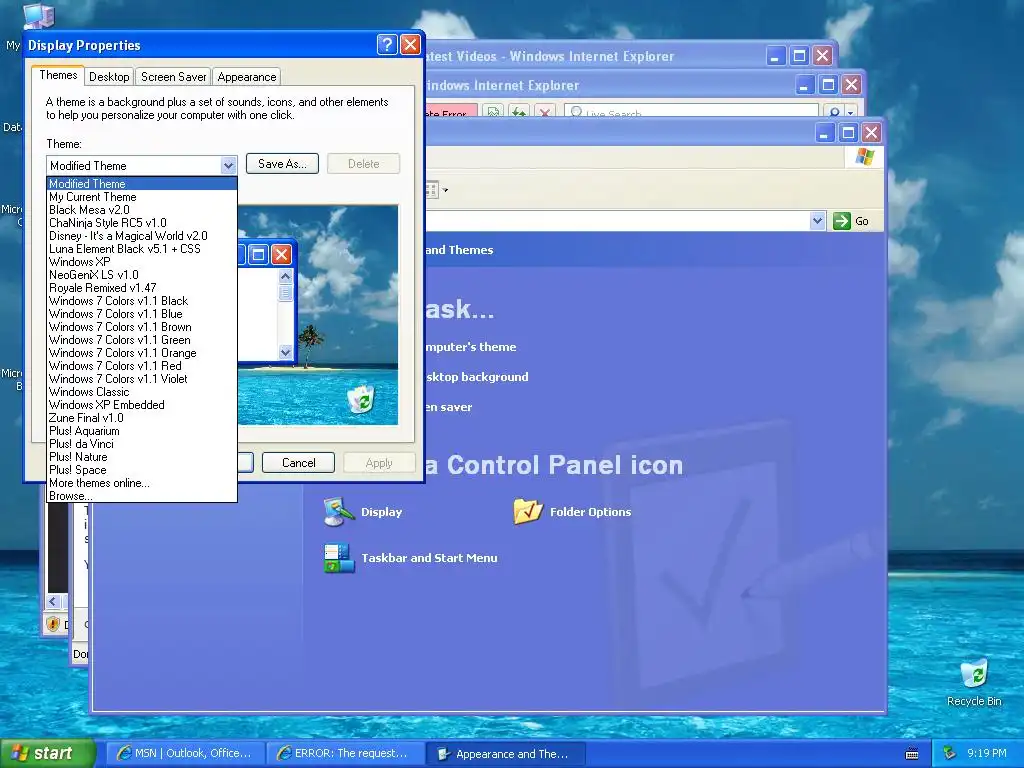The height and width of the screenshot is (768, 1024).
Task: Click the preview window scrollbar down arrow
Action: pyautogui.click(x=285, y=353)
